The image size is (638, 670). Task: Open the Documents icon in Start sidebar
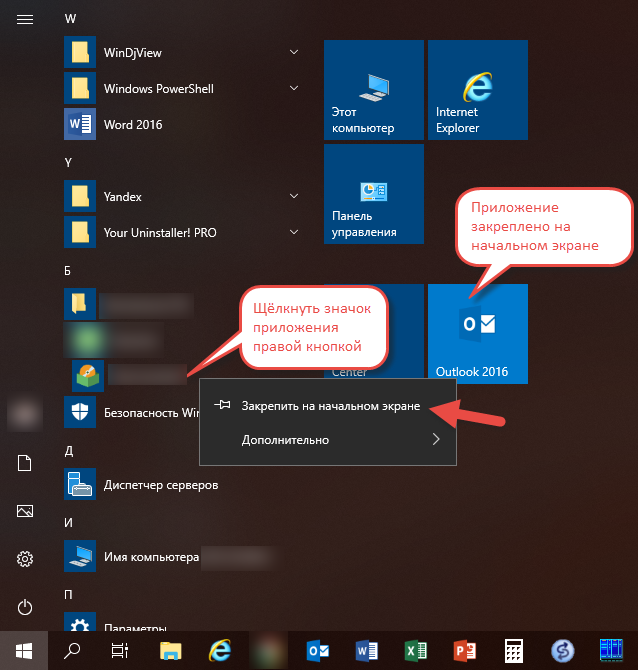[x=24, y=463]
